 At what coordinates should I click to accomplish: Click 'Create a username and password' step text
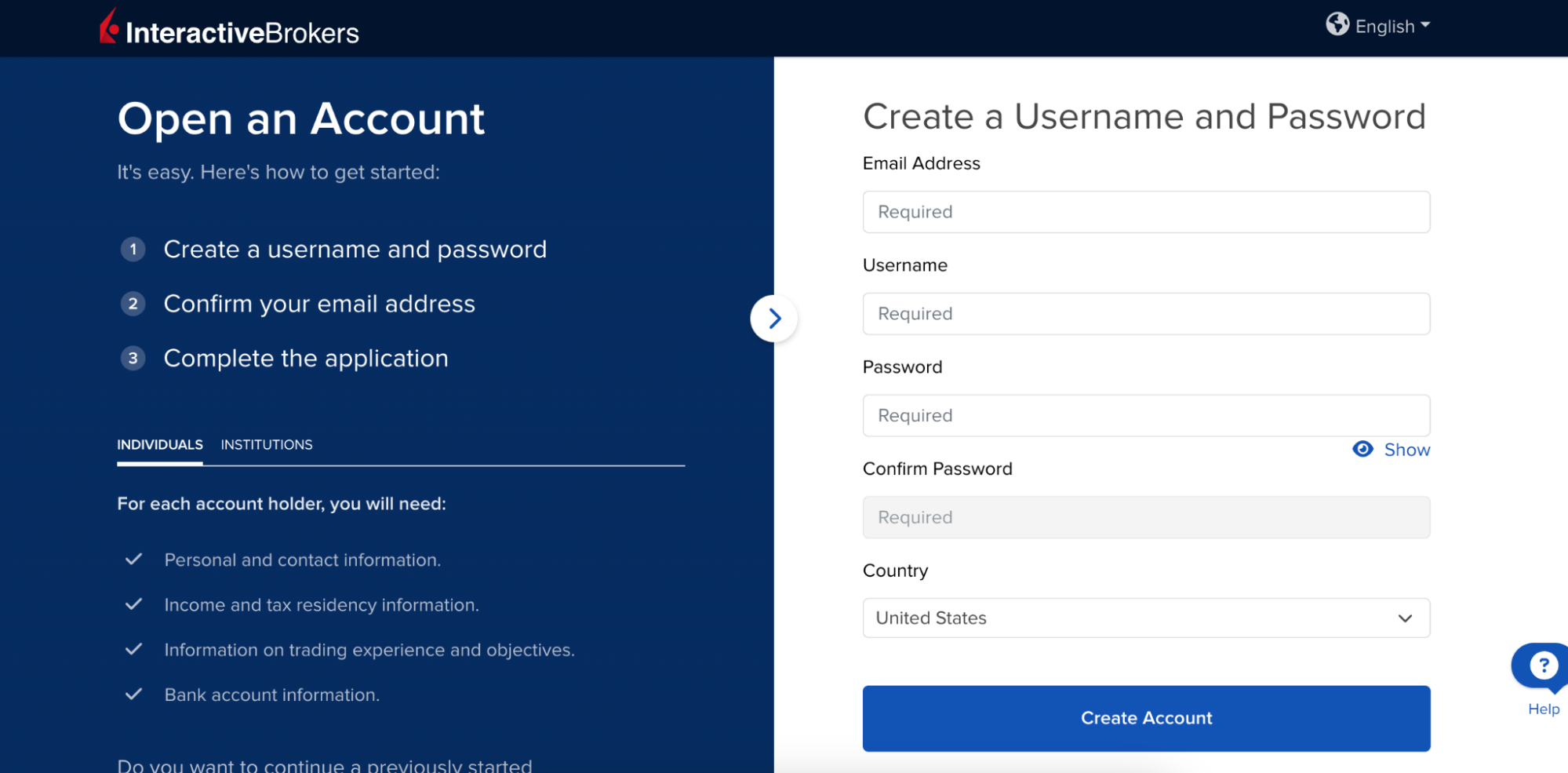coord(355,250)
